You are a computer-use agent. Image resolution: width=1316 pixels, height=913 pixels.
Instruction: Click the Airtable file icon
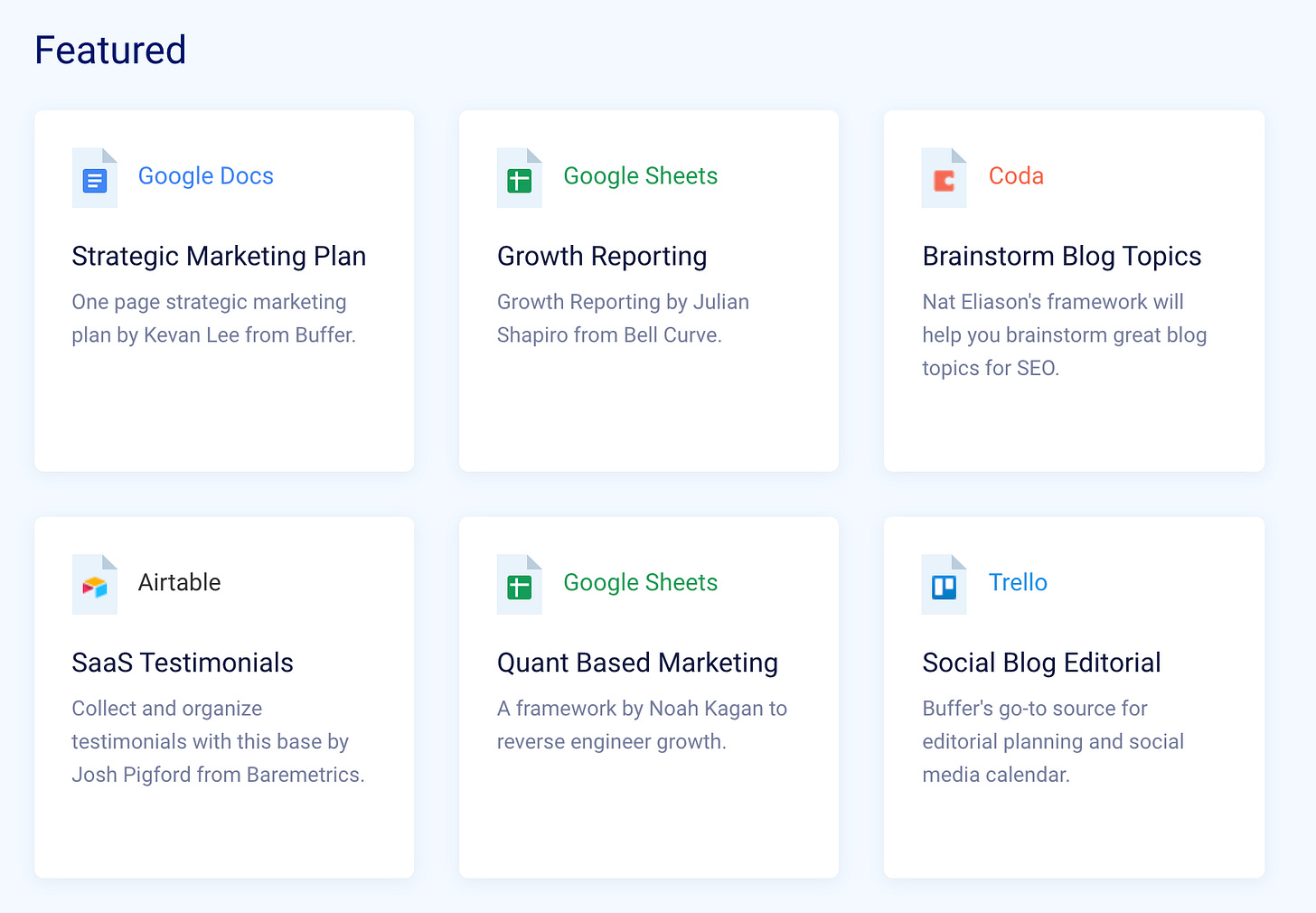pos(95,585)
